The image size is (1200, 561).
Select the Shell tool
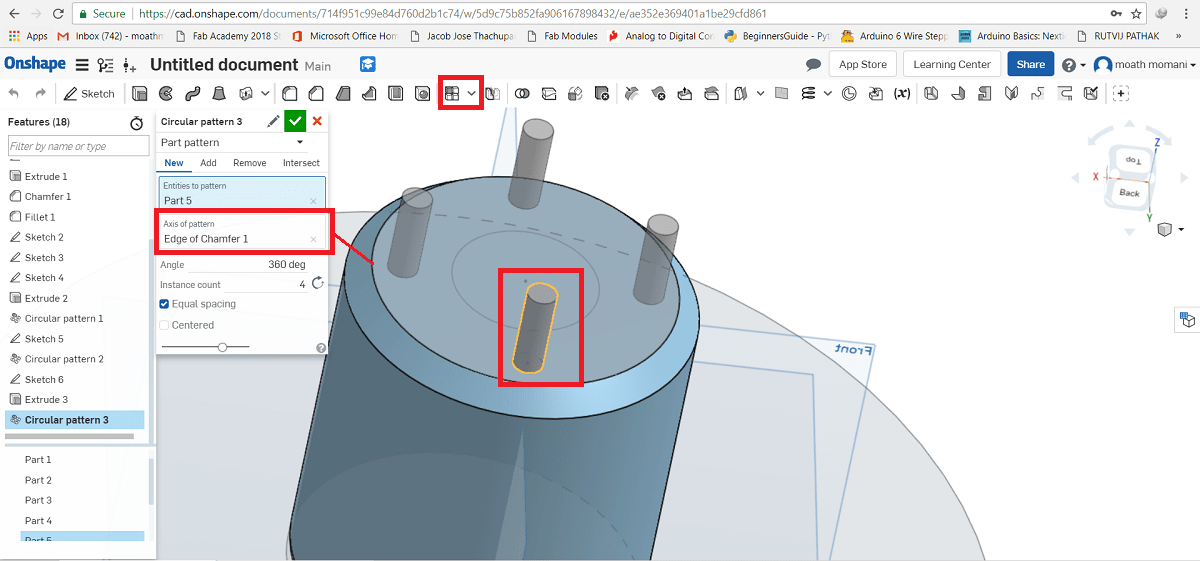click(396, 93)
